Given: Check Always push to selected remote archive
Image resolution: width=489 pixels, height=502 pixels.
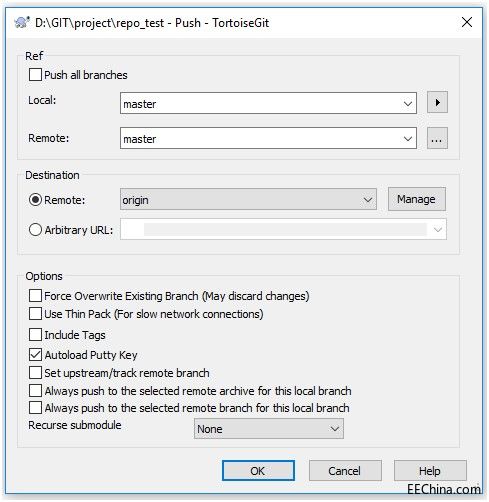Looking at the screenshot, I should click(x=35, y=390).
